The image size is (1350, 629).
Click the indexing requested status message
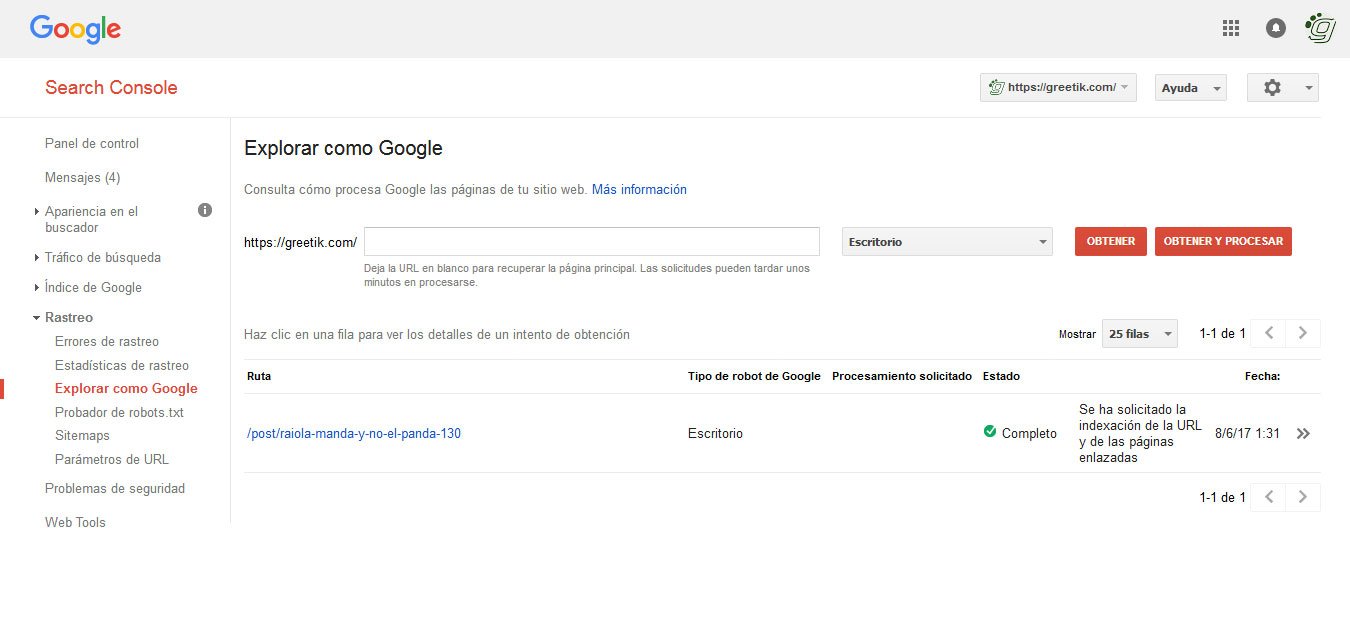coord(1140,433)
